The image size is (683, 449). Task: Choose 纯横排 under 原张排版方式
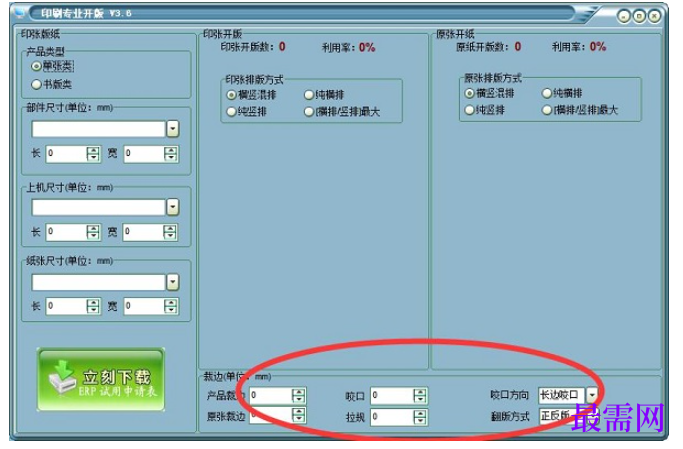point(547,93)
